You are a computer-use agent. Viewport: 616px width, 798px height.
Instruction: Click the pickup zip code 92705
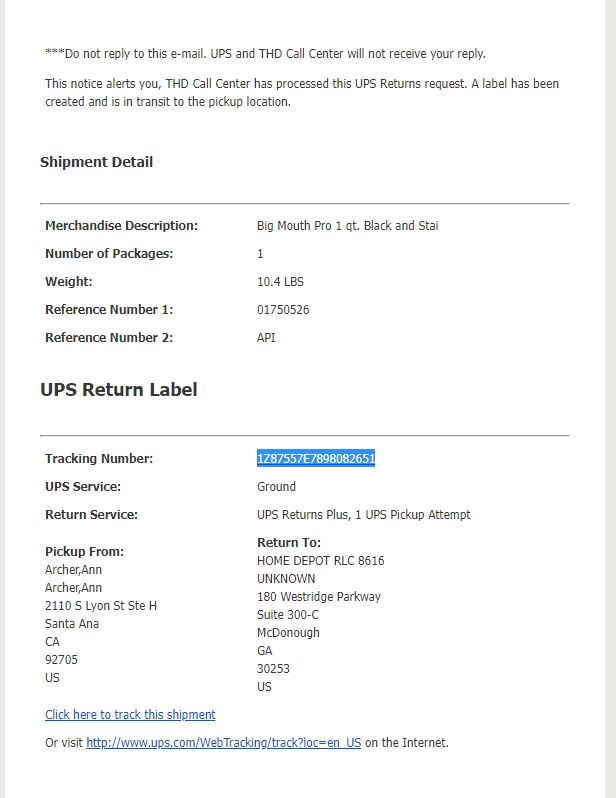61,660
